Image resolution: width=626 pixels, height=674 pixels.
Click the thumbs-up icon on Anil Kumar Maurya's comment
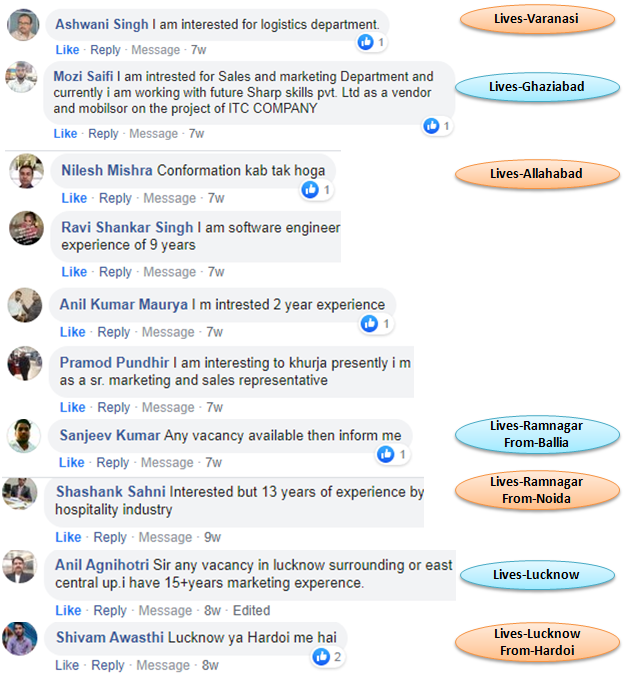pos(369,324)
